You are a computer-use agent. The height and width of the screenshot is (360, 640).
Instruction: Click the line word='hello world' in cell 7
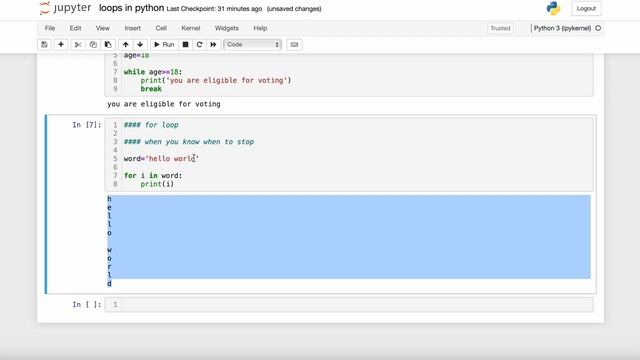click(161, 158)
